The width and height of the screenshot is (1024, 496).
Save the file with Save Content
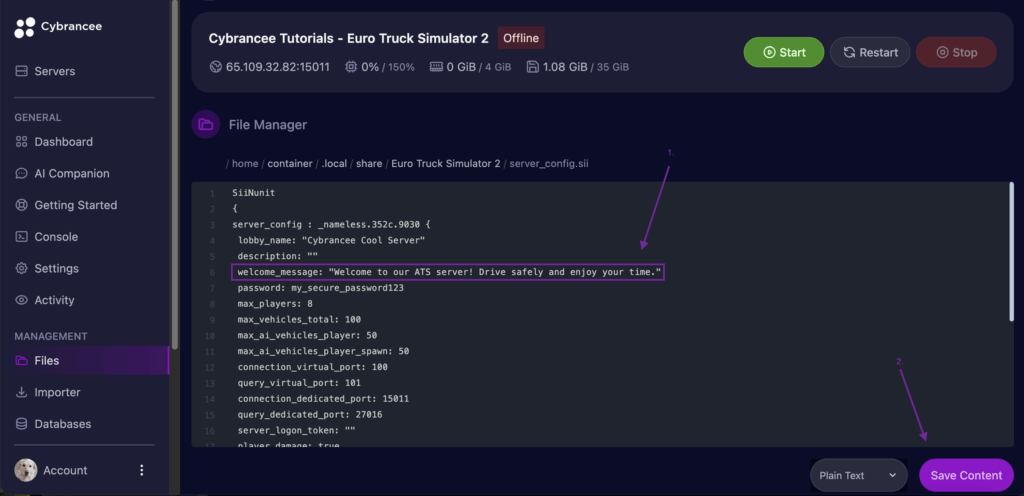point(966,475)
